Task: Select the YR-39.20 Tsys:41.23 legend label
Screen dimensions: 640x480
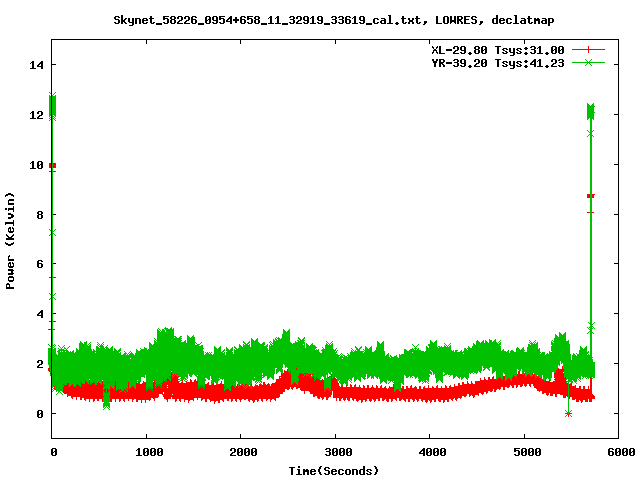Action: click(x=498, y=63)
